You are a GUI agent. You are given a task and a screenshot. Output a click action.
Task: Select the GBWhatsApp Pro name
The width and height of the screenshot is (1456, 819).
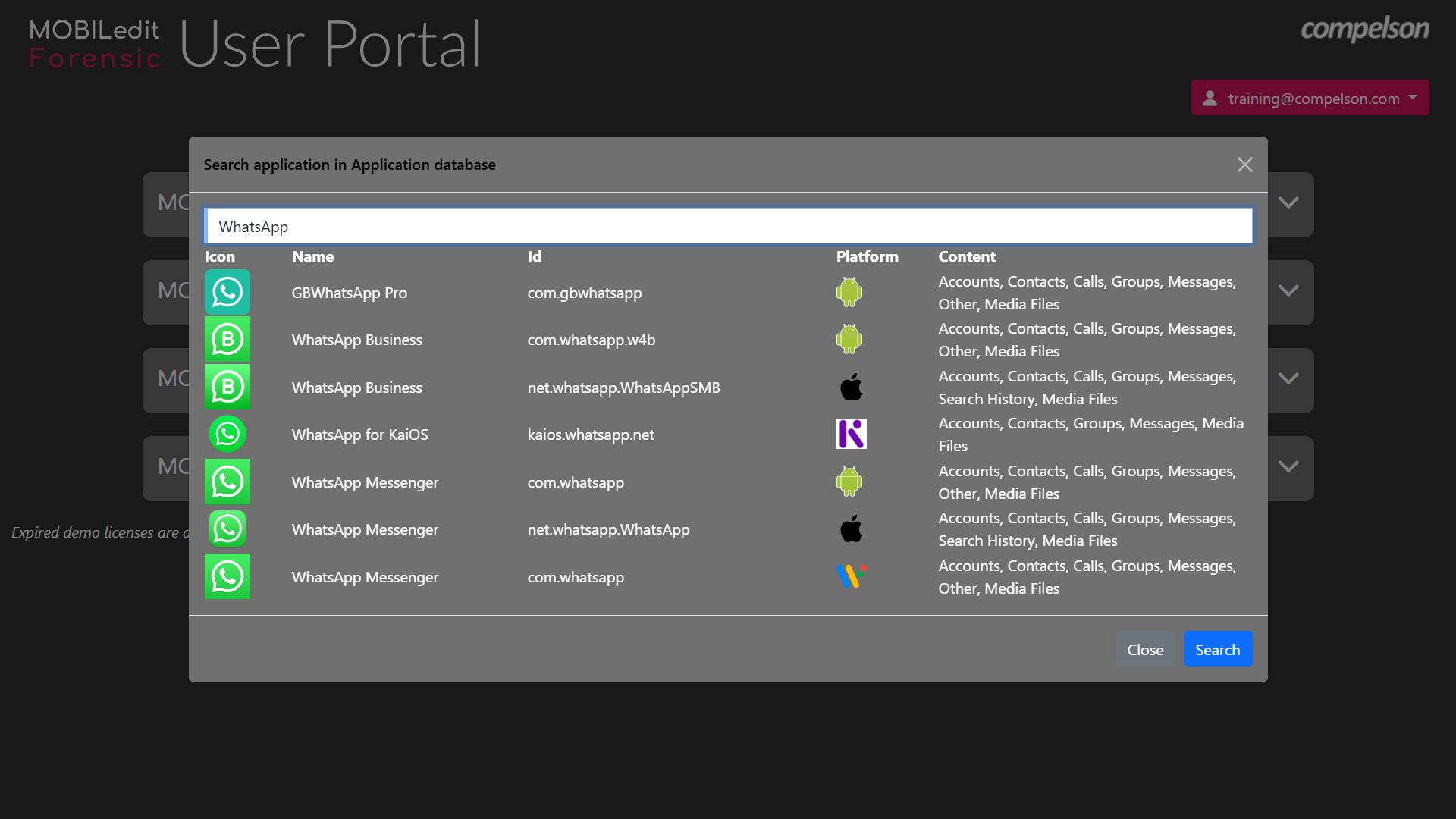(350, 293)
